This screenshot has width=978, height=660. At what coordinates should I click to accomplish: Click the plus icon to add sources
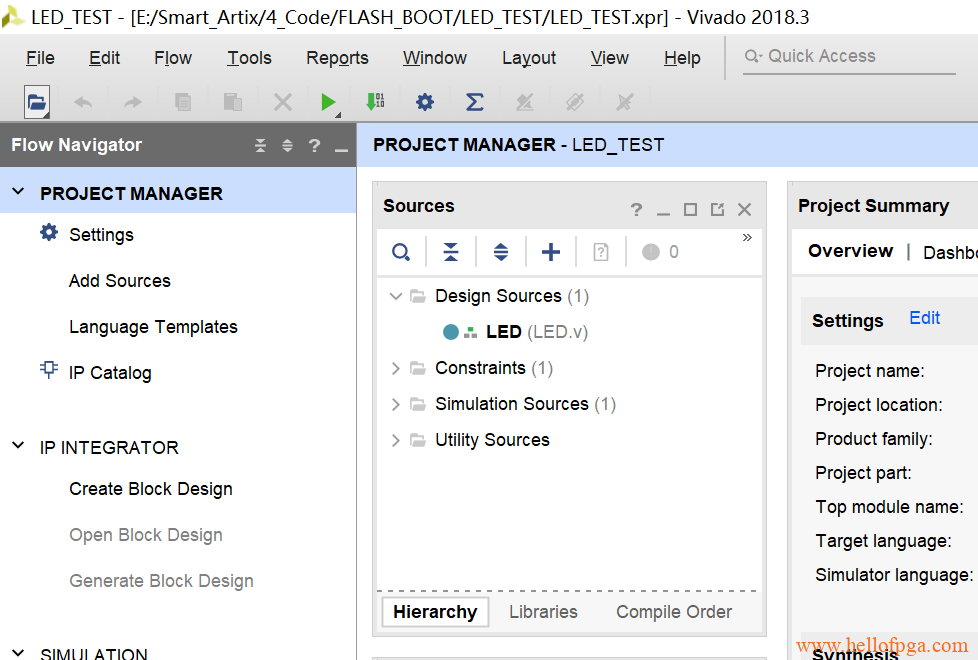pos(550,252)
